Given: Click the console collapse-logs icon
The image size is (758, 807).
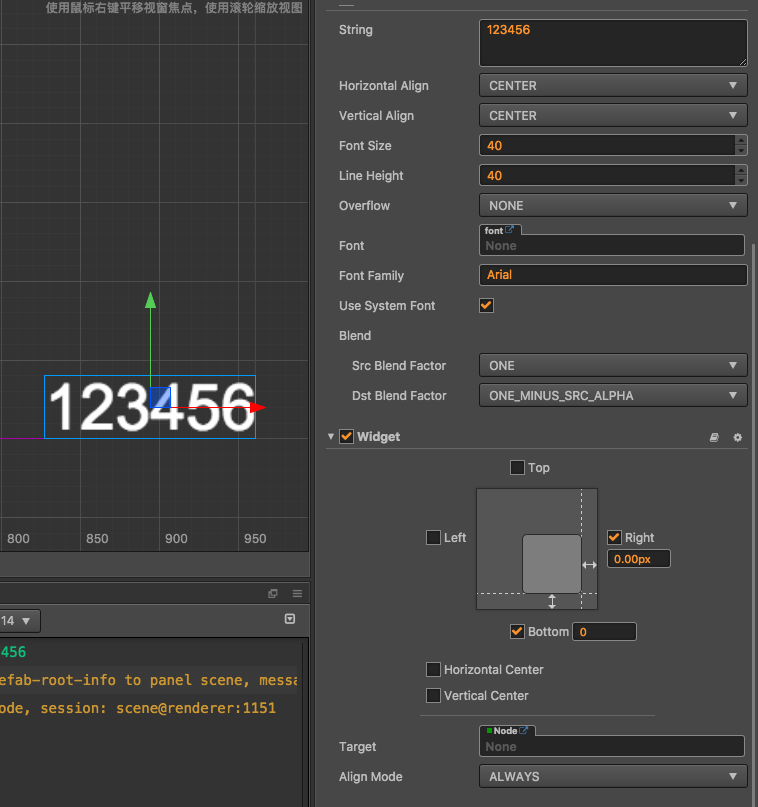Looking at the screenshot, I should 290,620.
